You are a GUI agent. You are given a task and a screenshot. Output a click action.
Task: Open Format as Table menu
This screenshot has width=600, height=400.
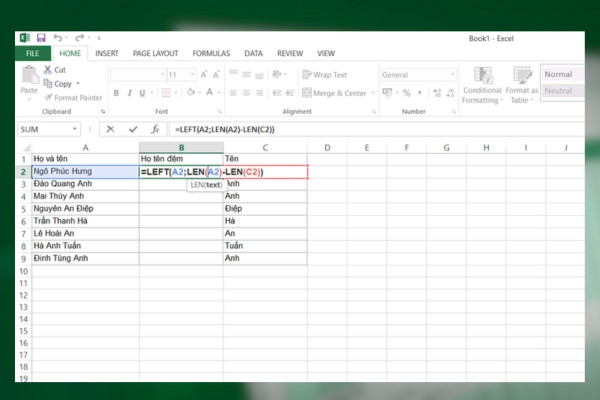point(522,85)
